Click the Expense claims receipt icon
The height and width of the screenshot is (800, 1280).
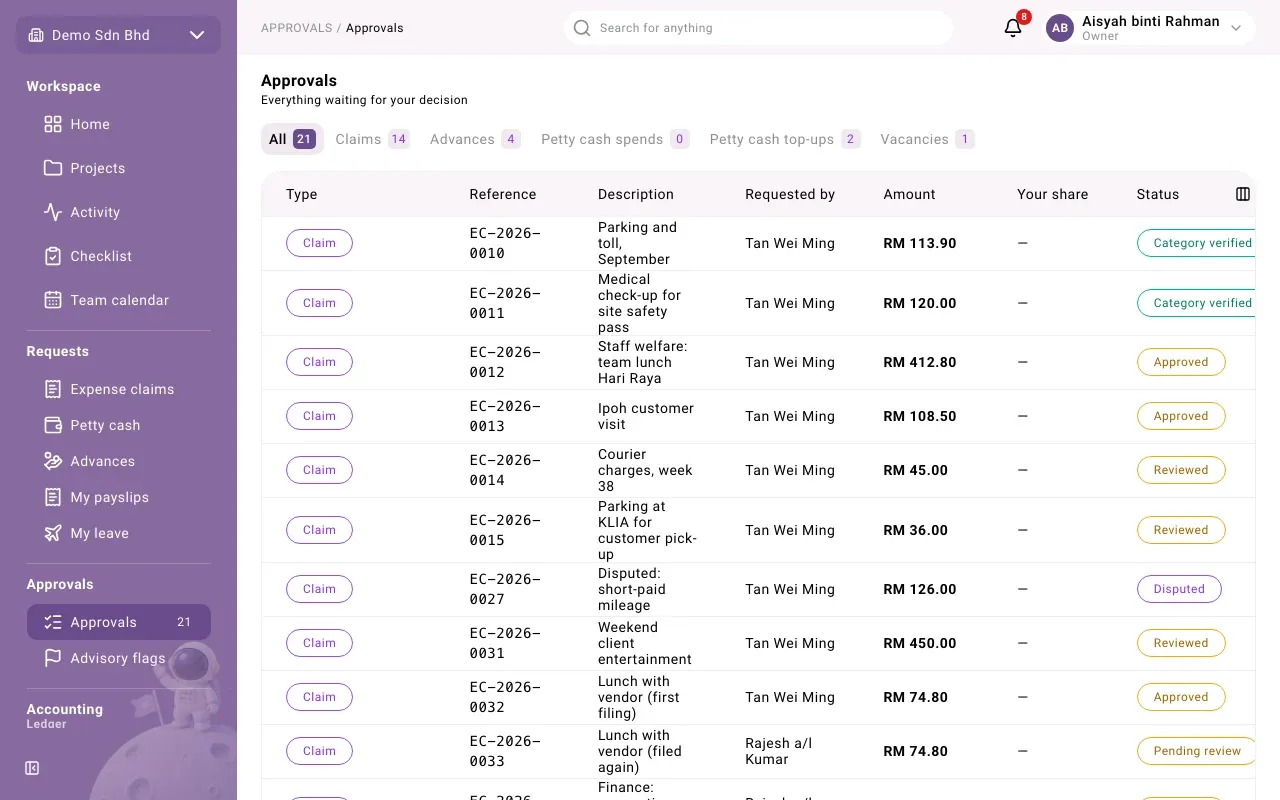tap(53, 389)
